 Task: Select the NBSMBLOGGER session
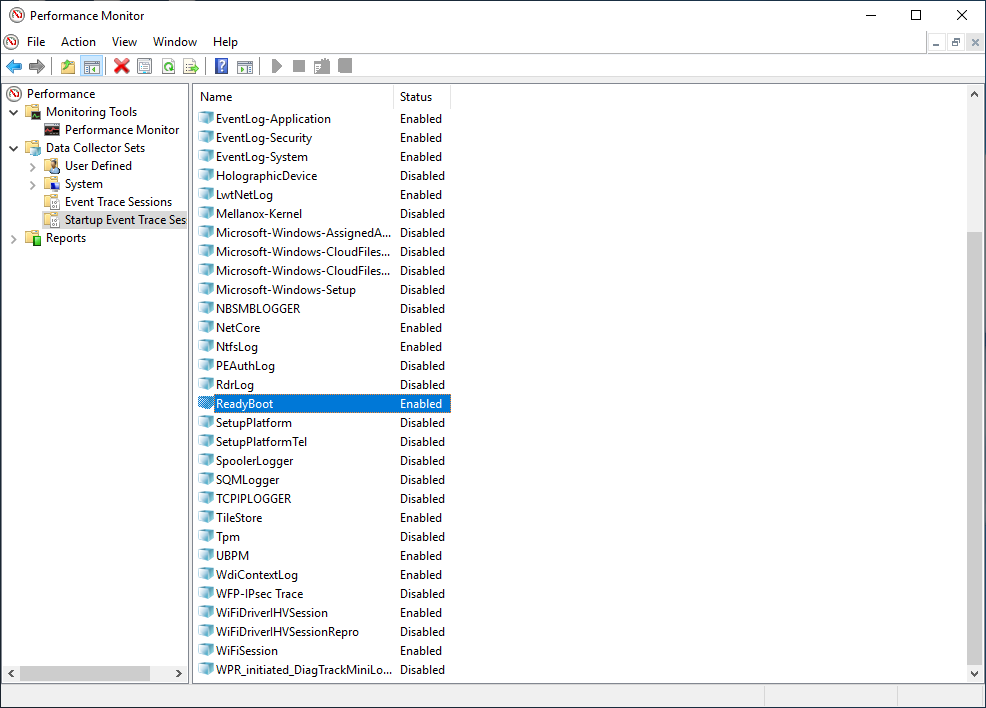[x=324, y=309]
